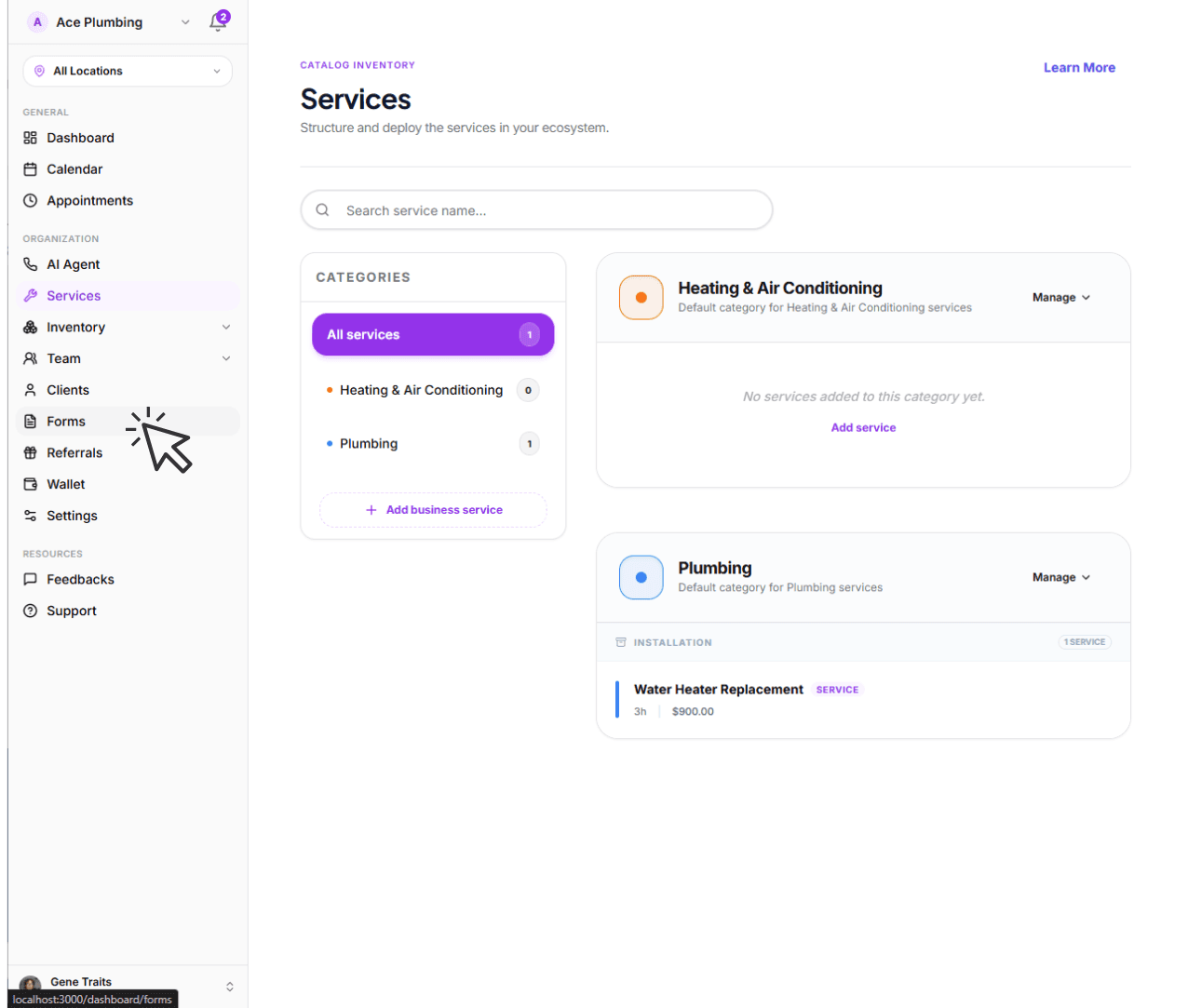Click the Add business service button
The width and height of the screenshot is (1188, 1008).
tap(433, 510)
